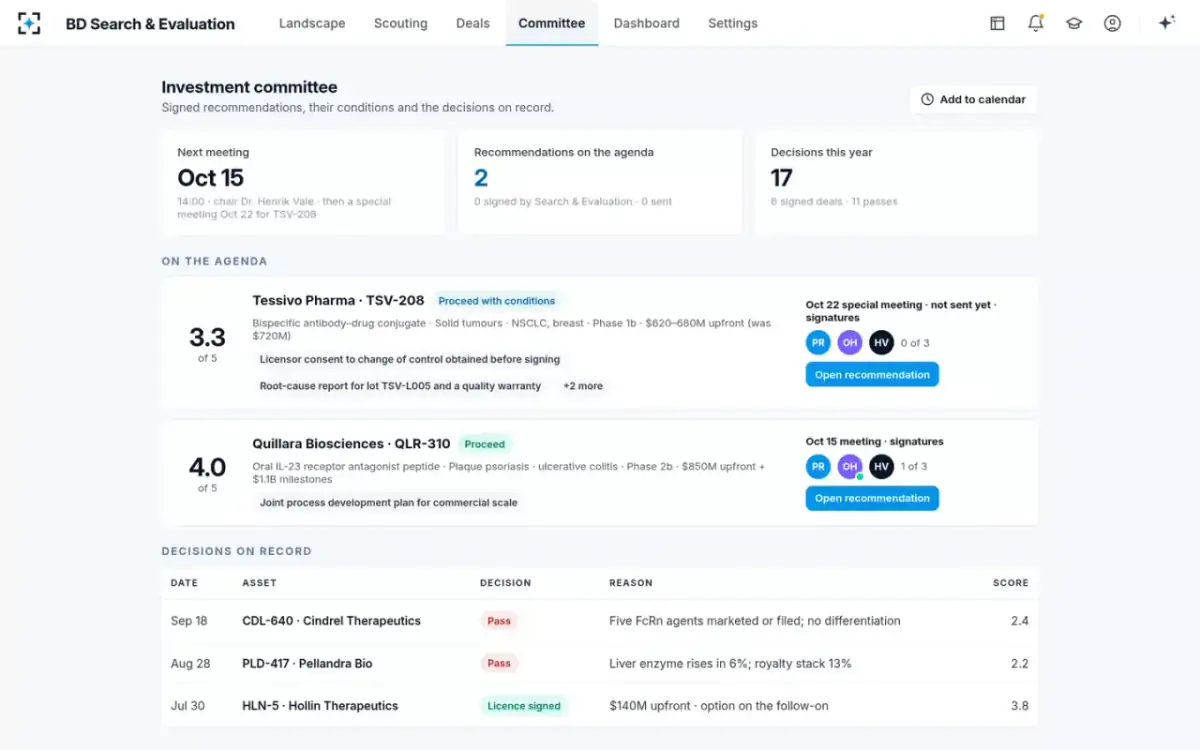The height and width of the screenshot is (750, 1200).
Task: Click the score 2.2 cell
Action: click(1019, 663)
